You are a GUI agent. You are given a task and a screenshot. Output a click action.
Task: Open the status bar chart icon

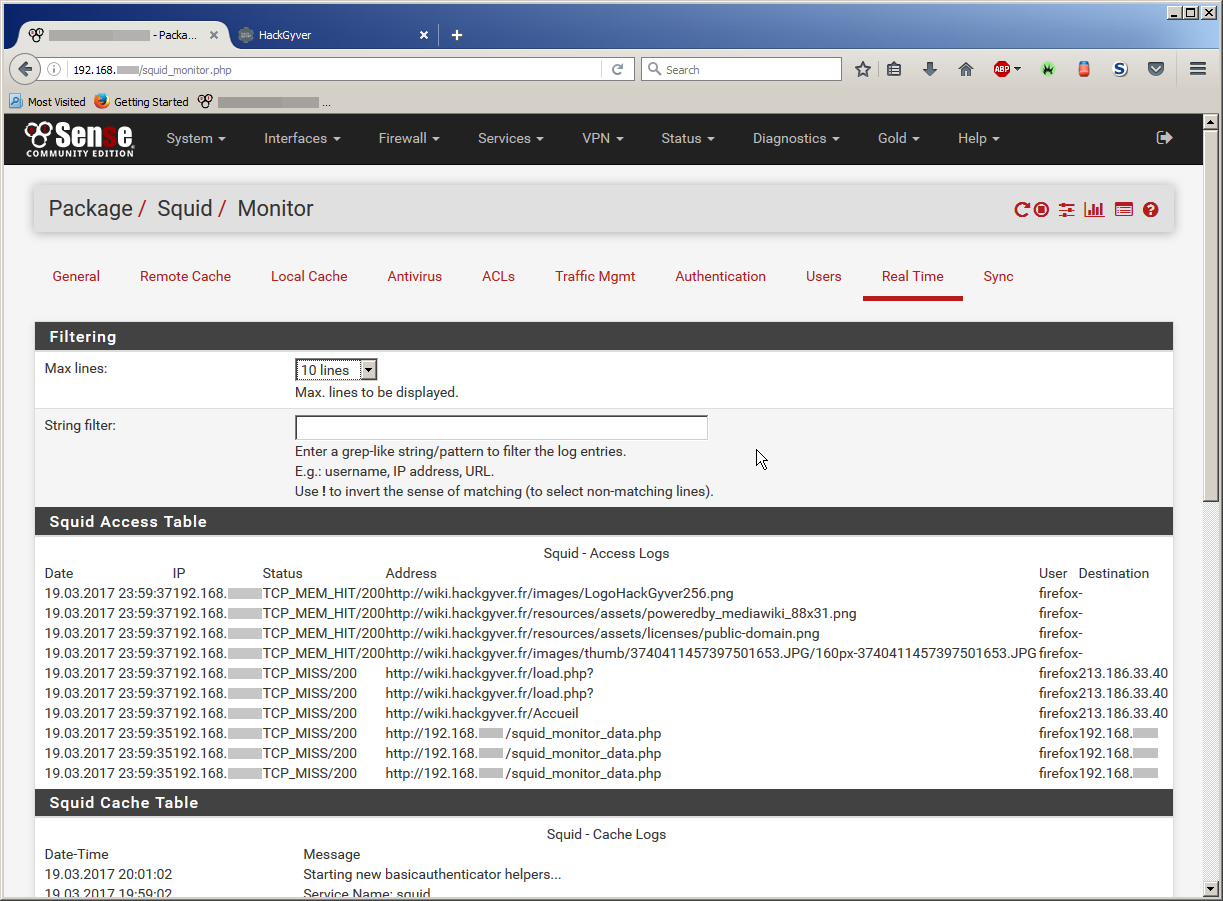pos(1095,210)
